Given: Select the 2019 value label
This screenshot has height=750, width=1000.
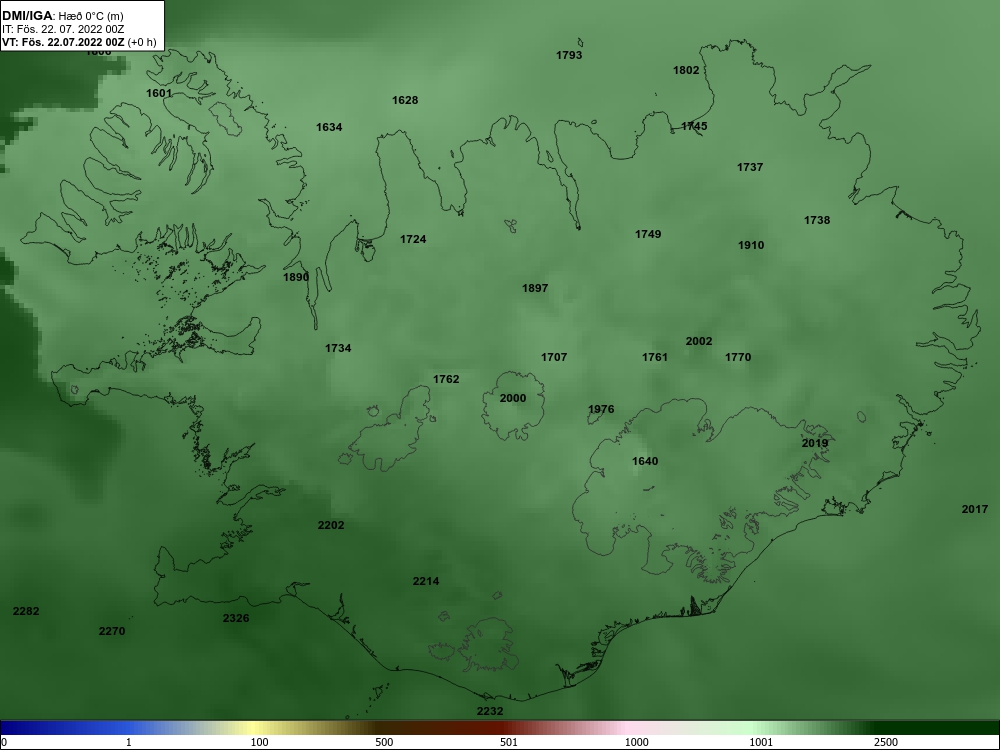Looking at the screenshot, I should pos(814,443).
